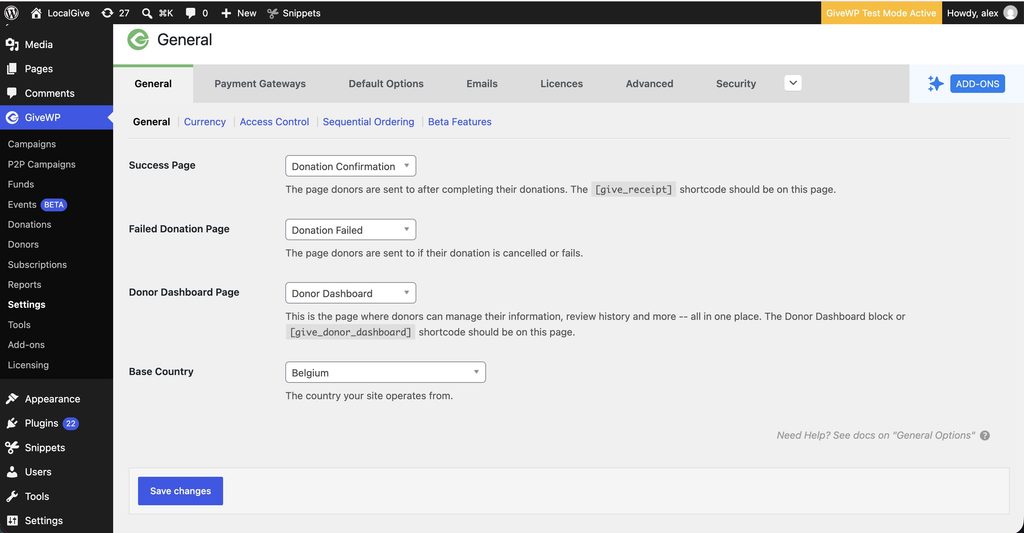Click the Comments icon in sidebar
This screenshot has width=1024, height=533.
tap(12, 93)
